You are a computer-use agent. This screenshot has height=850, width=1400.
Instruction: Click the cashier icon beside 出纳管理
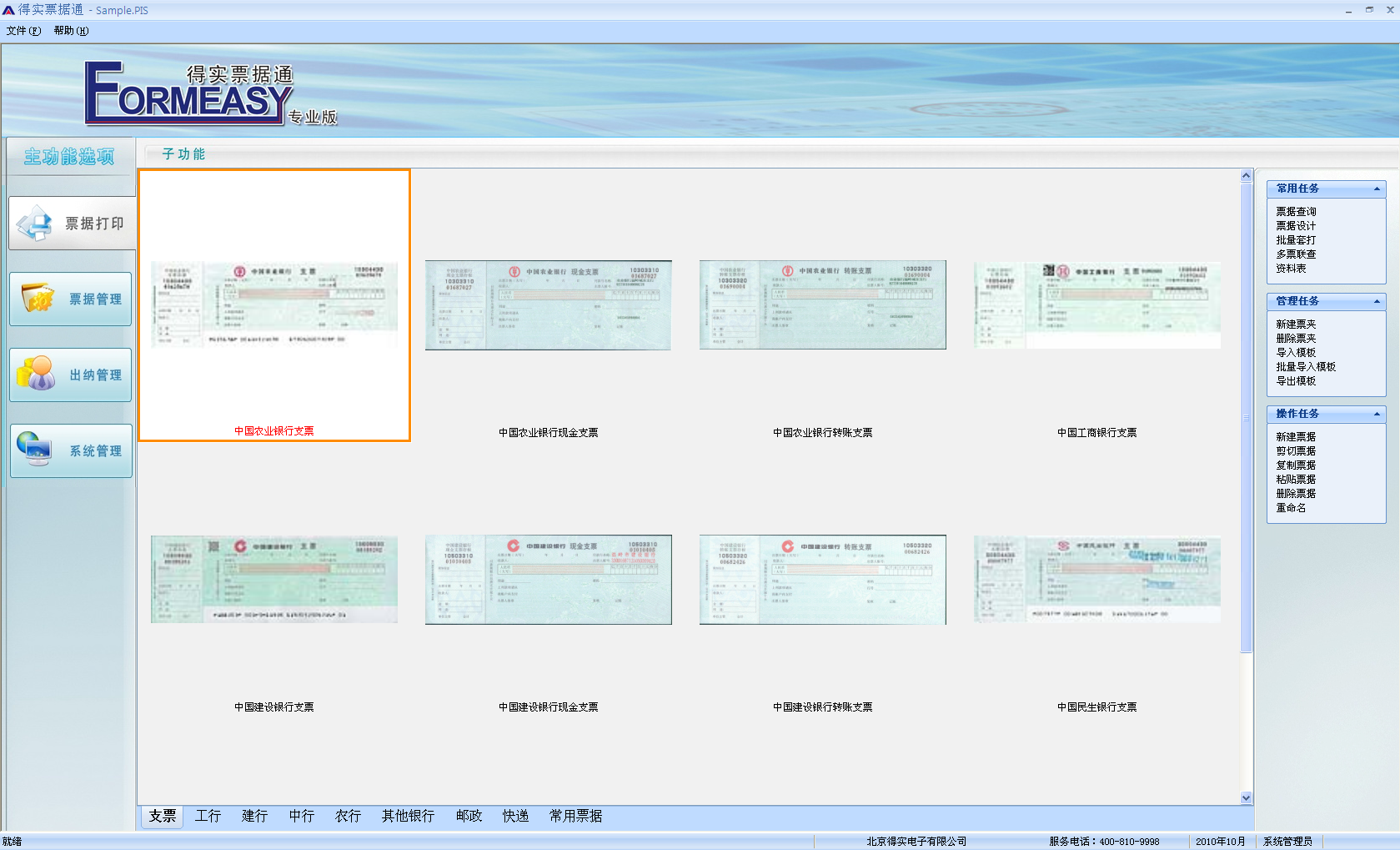[x=36, y=374]
